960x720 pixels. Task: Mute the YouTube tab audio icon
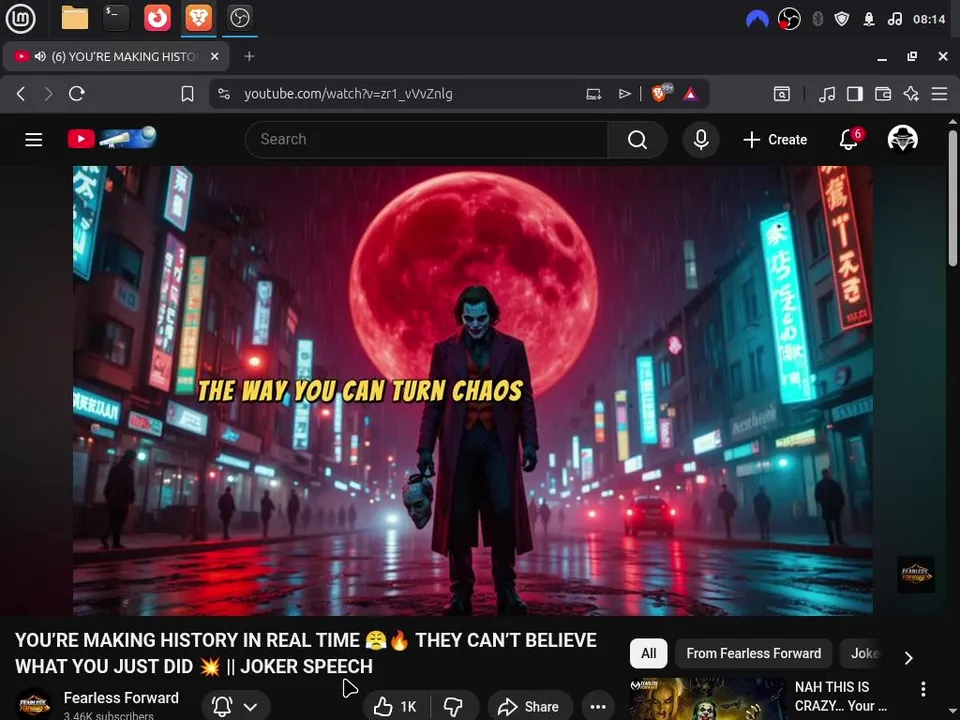(x=40, y=56)
